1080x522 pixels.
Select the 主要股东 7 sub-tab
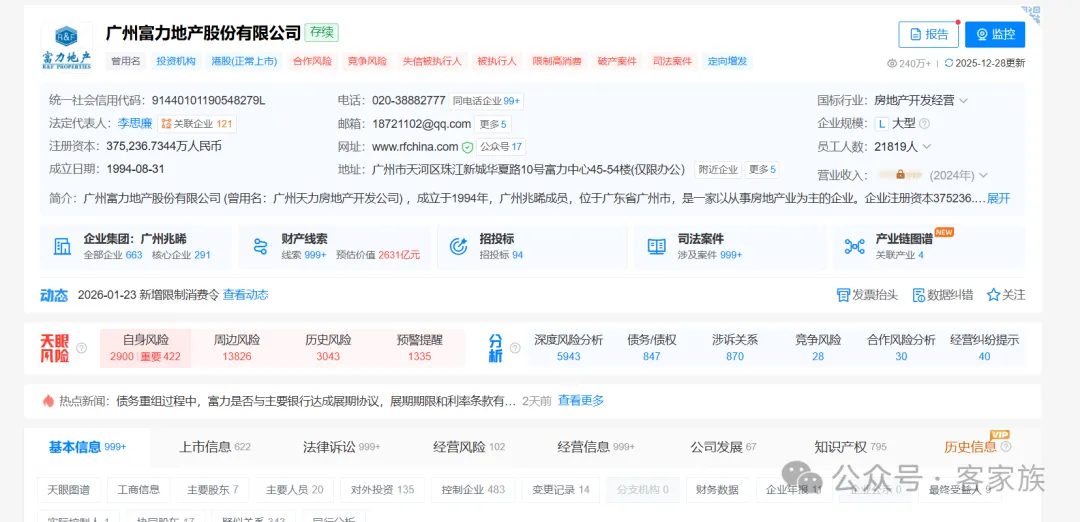coord(213,490)
